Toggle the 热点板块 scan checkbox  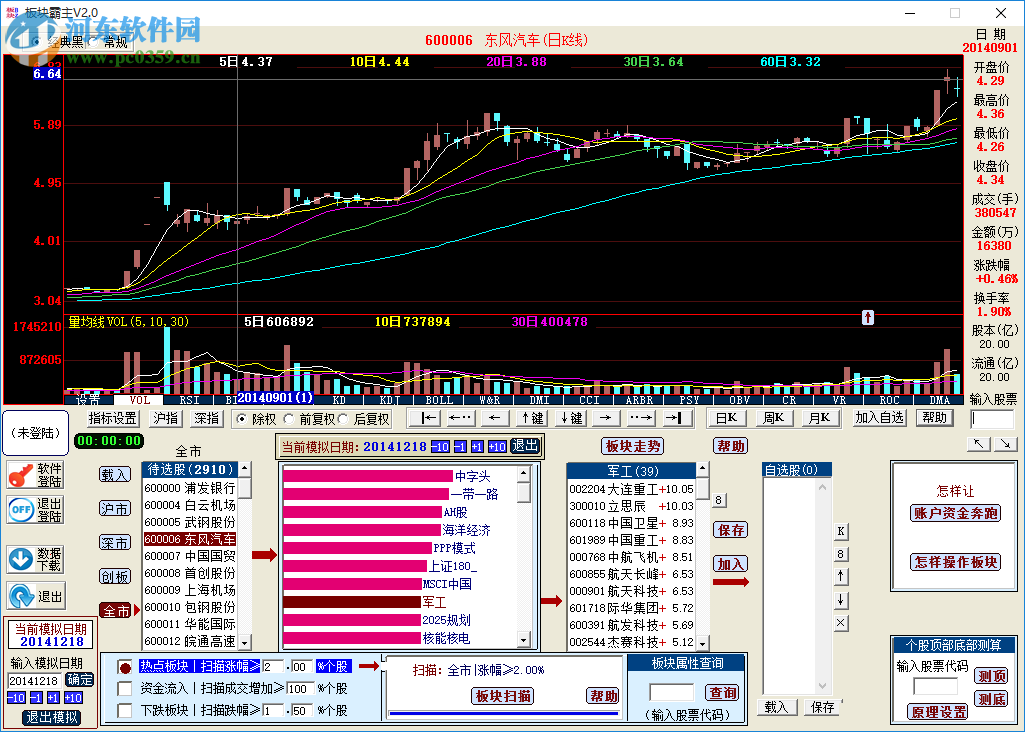125,667
